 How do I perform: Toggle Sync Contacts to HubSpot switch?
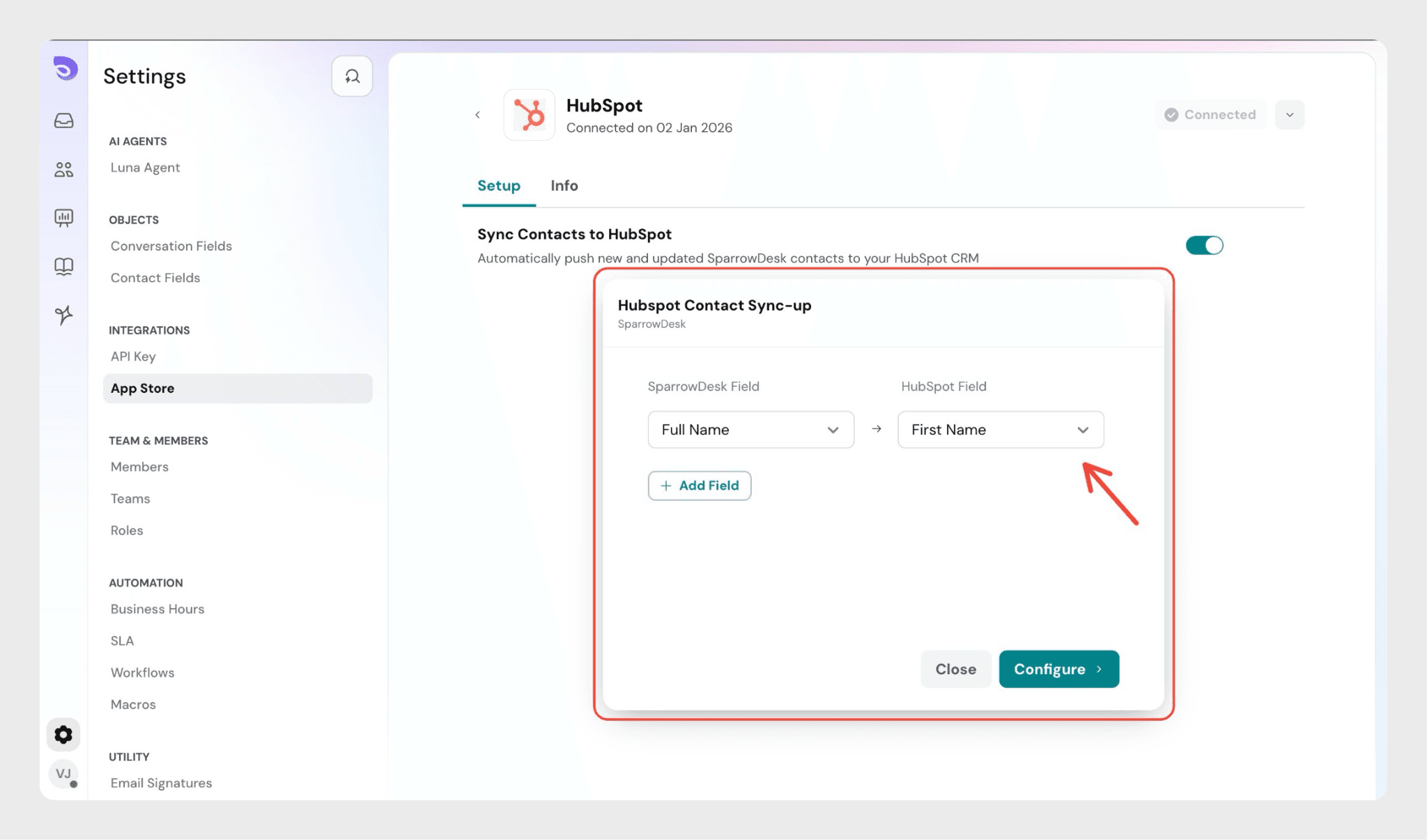coord(1204,245)
